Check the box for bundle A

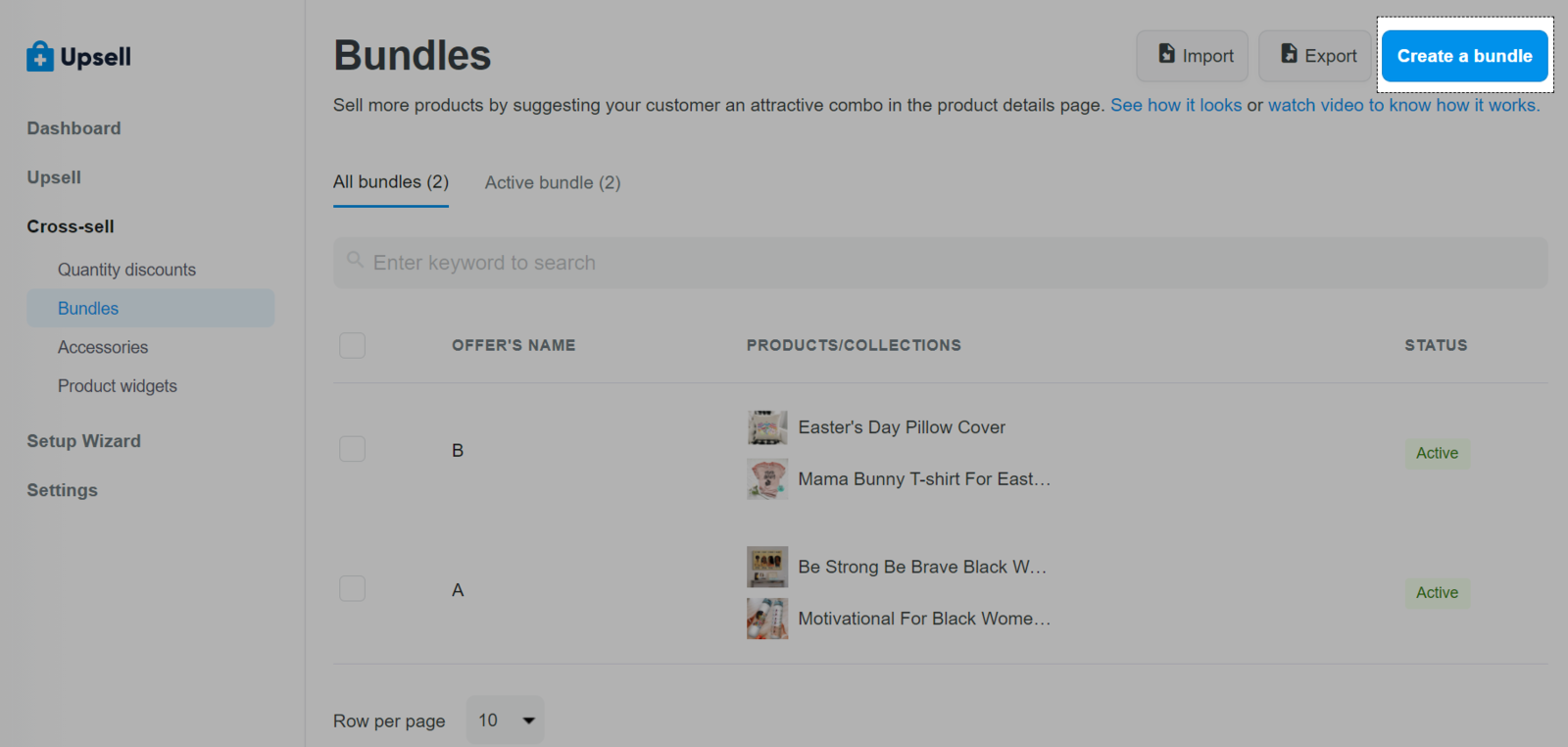tap(352, 588)
